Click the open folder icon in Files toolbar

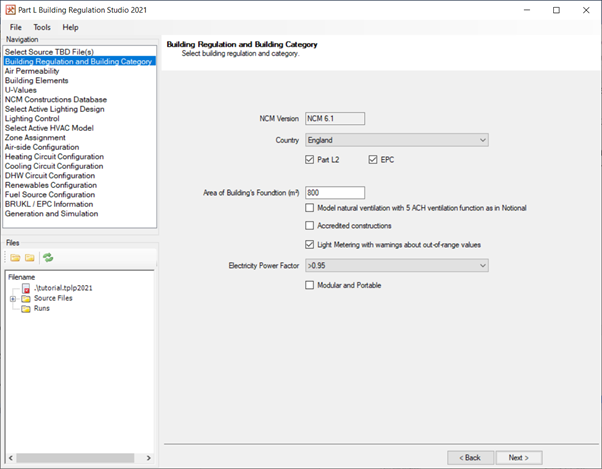click(15, 258)
